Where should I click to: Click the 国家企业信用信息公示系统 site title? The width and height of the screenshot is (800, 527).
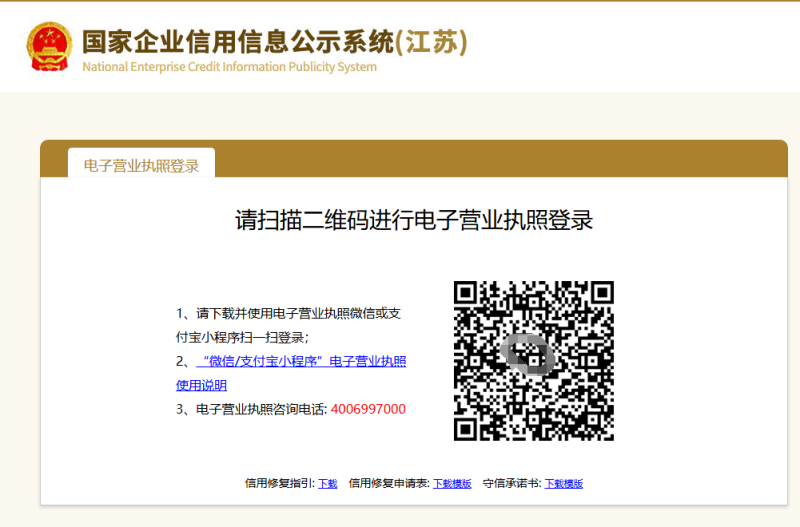coord(238,42)
